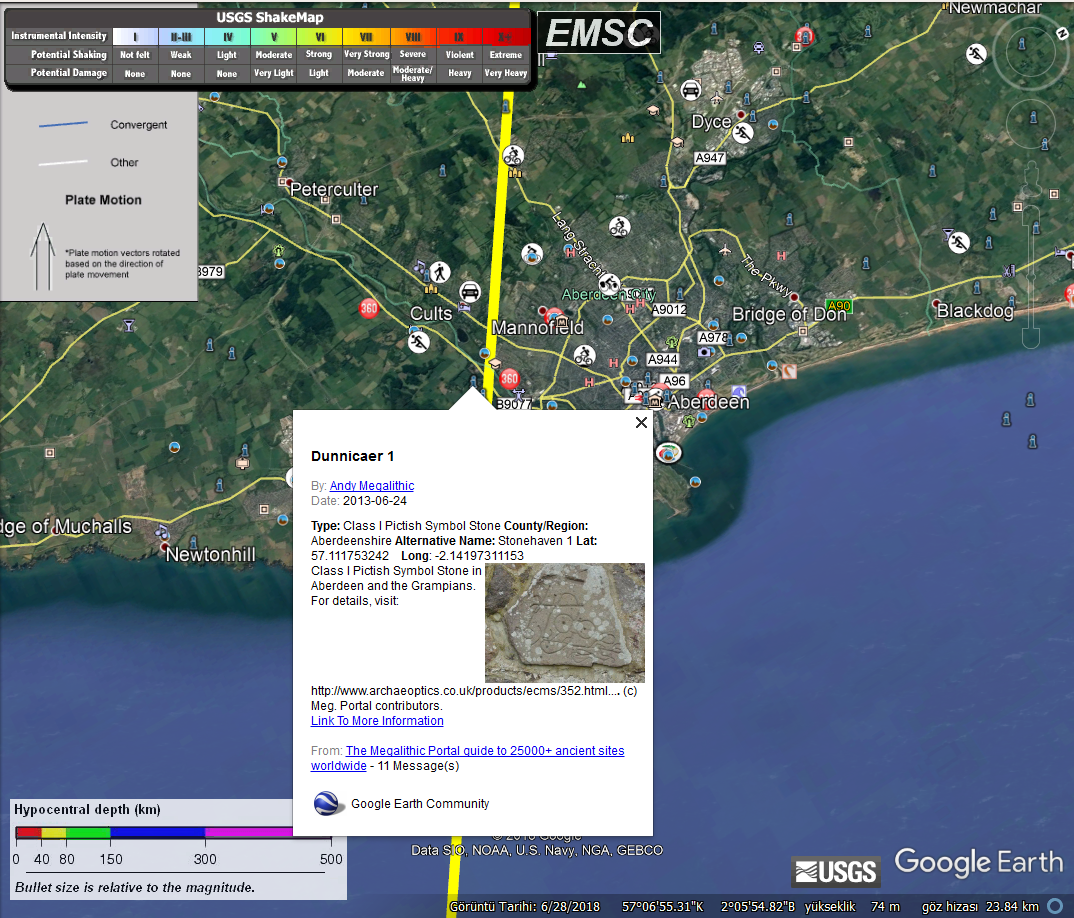
Task: Click cocktail glass icon on the left map
Action: (x=129, y=325)
